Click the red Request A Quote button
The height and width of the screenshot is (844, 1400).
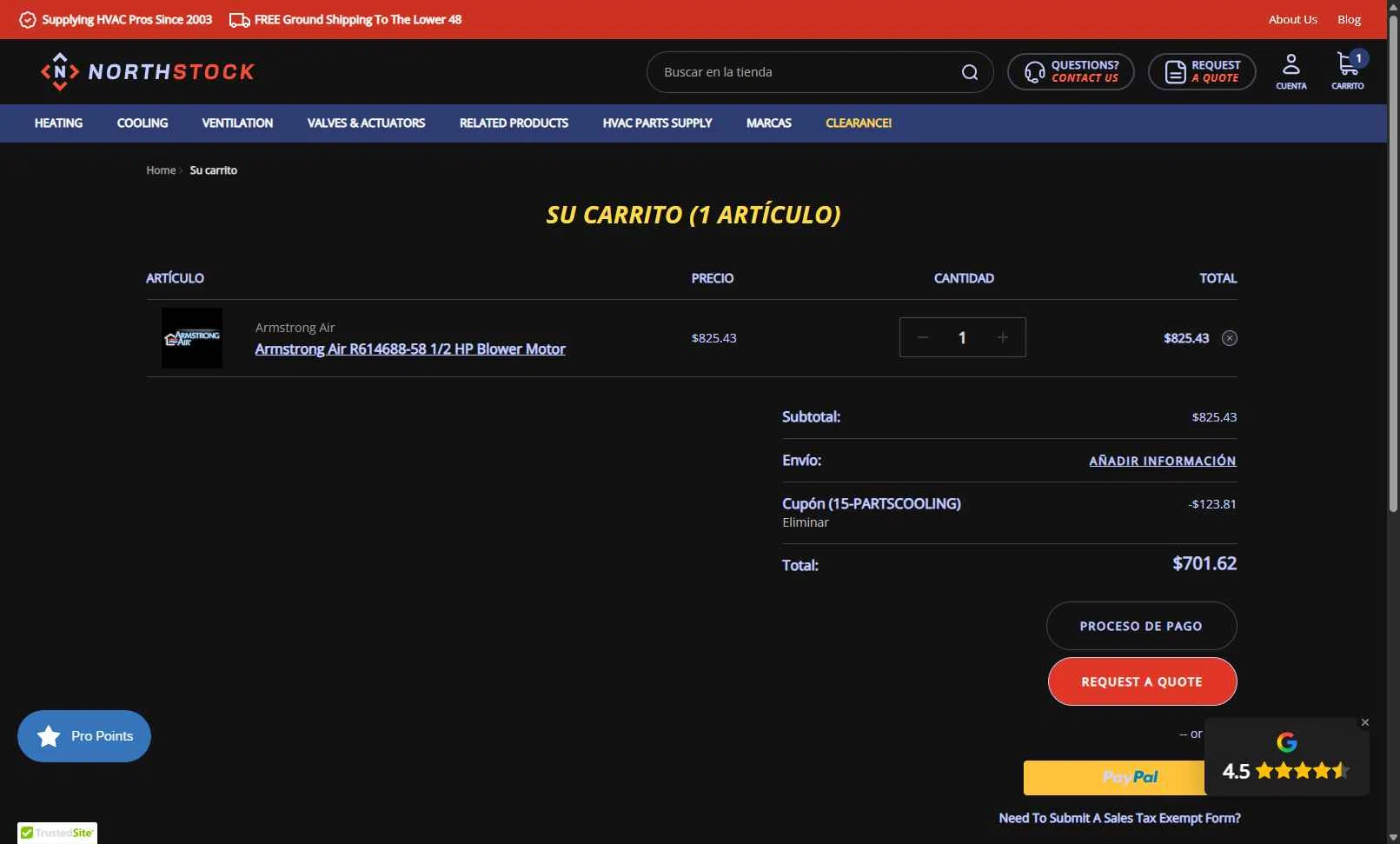tap(1142, 681)
